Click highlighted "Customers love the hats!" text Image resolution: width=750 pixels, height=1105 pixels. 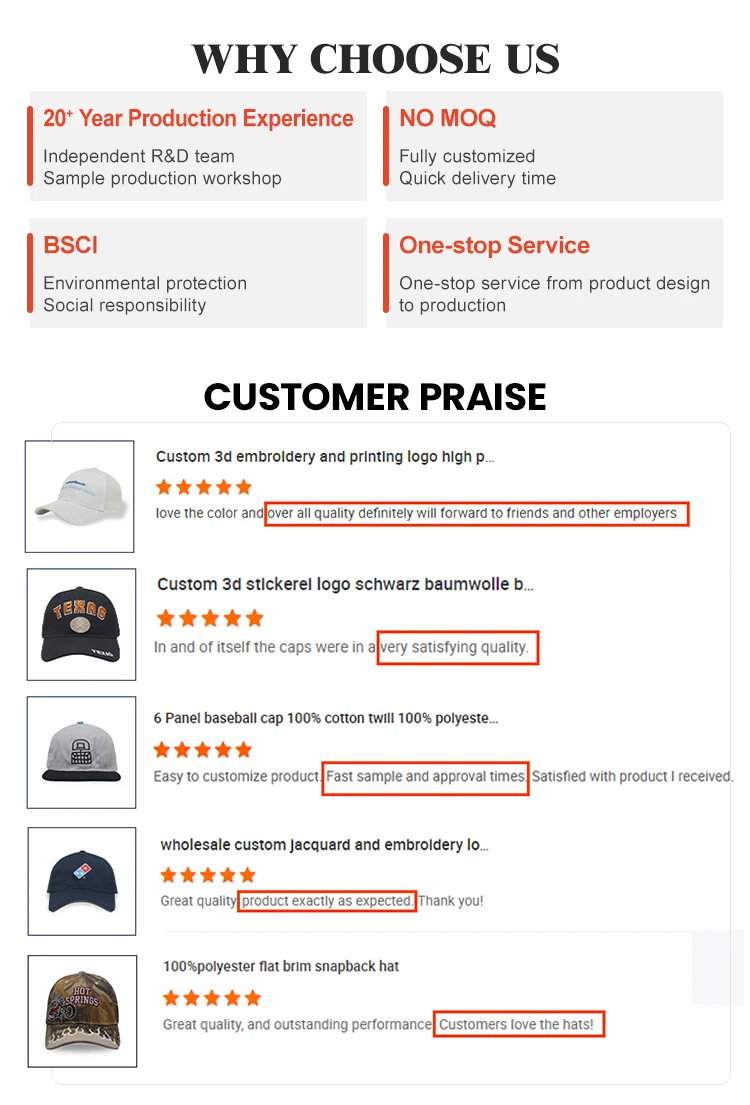coord(519,1024)
